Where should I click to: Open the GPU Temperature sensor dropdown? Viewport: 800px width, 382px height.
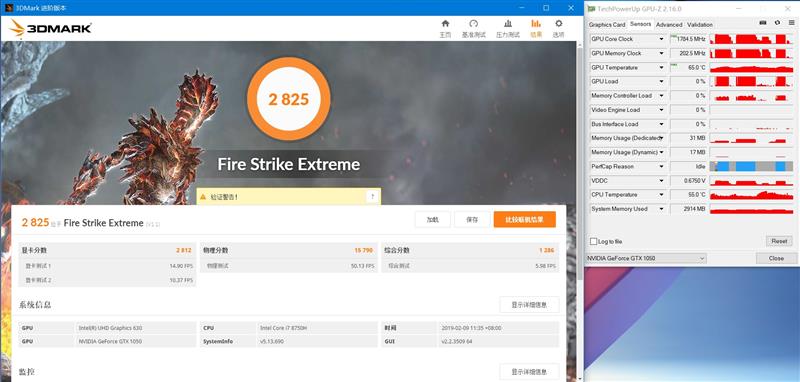[662, 67]
